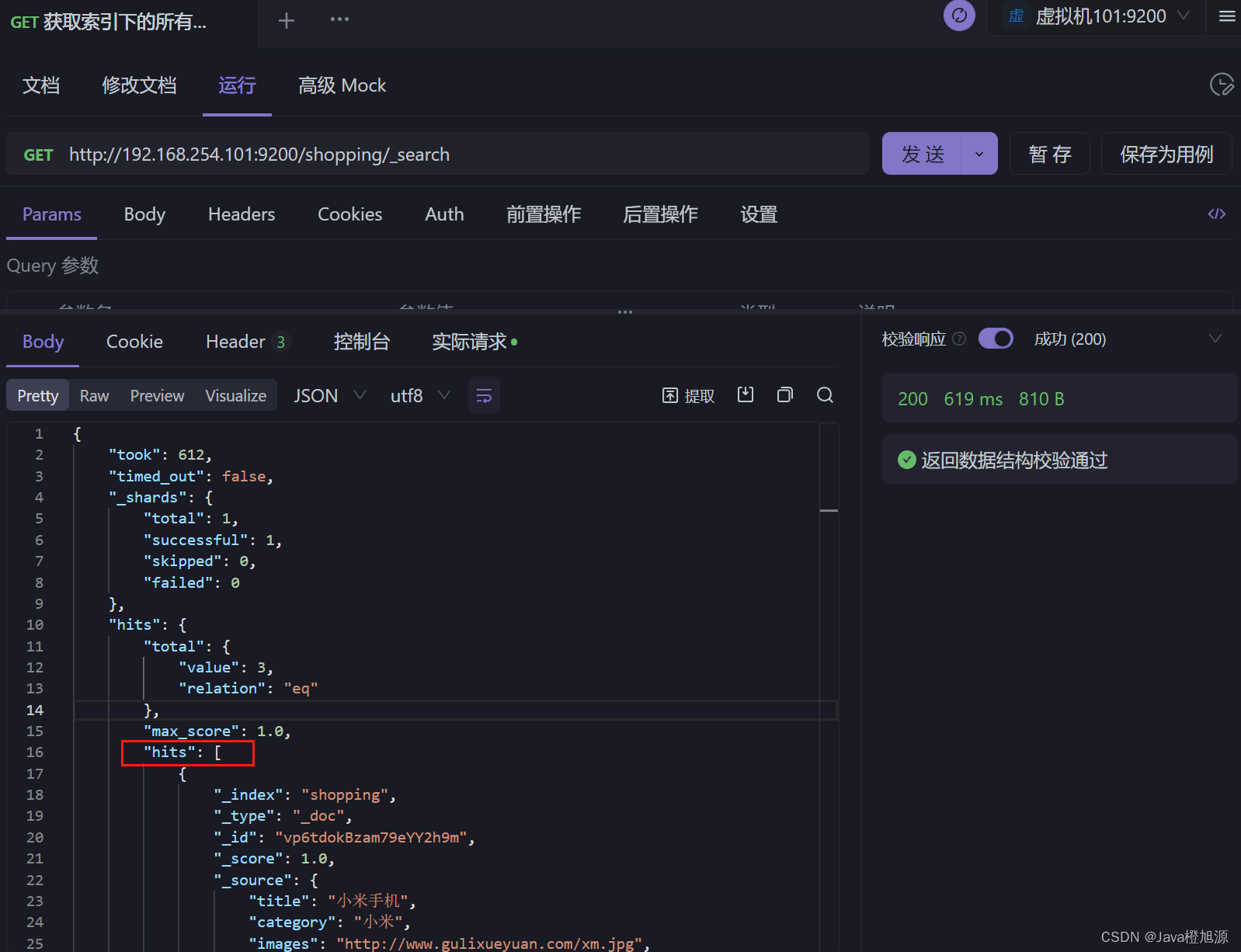Screen dimensions: 1241x952
Task: Select the Preview view mode
Action: point(157,396)
